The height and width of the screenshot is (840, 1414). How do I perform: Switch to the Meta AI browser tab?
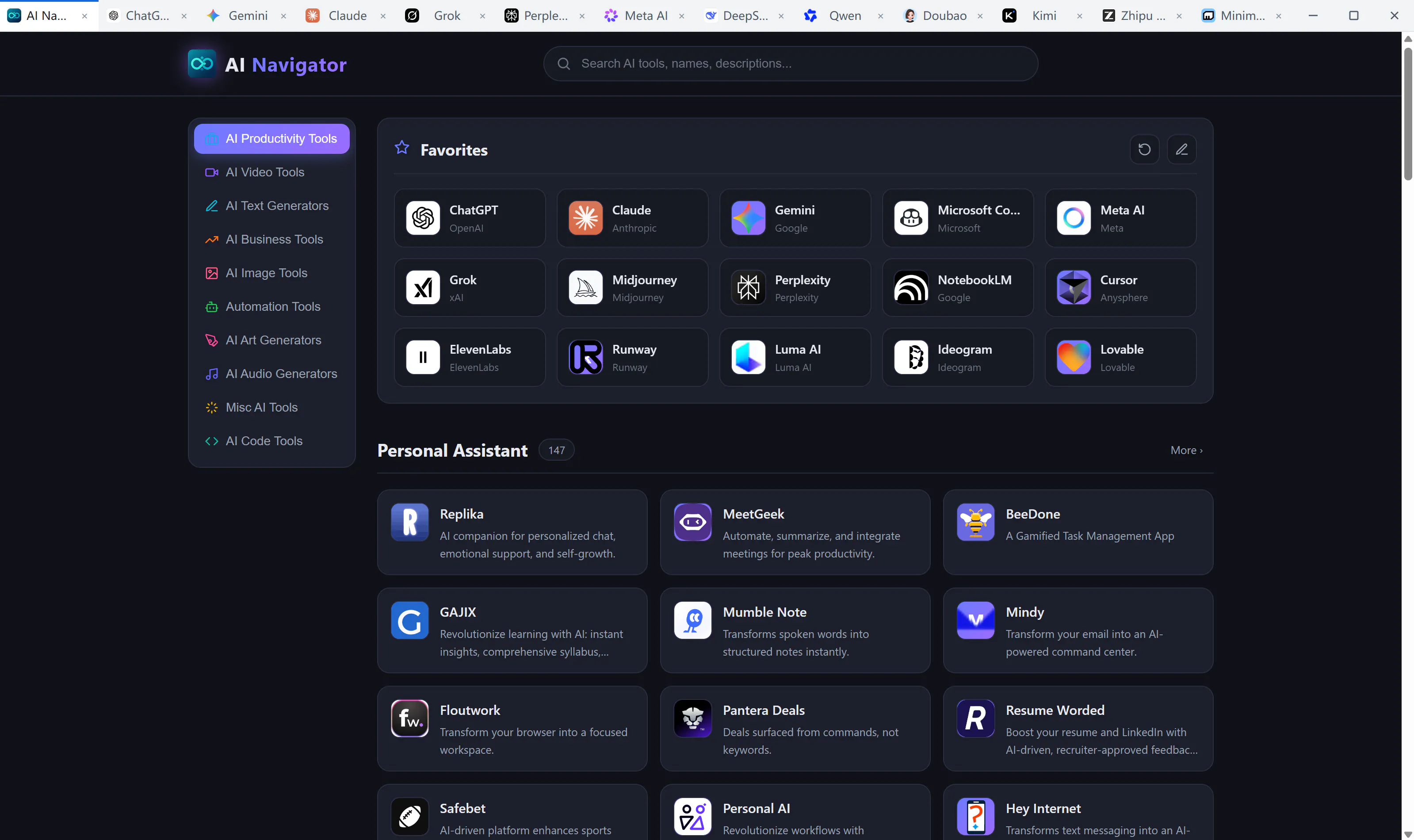646,16
